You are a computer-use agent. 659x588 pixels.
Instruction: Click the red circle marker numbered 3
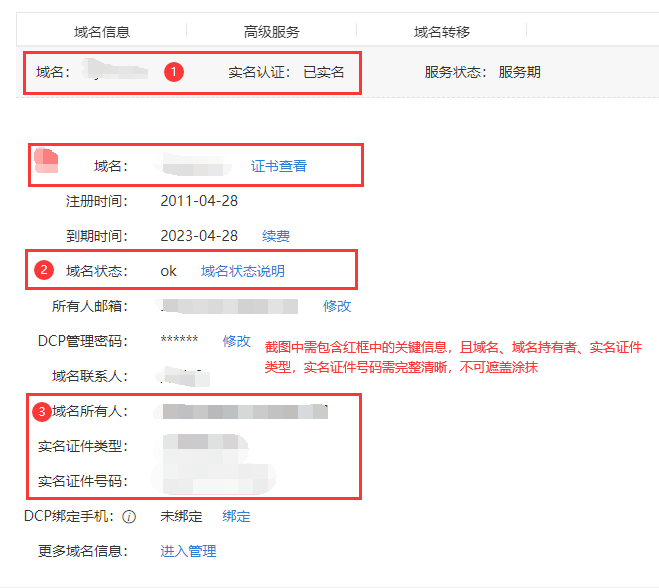tap(41, 411)
